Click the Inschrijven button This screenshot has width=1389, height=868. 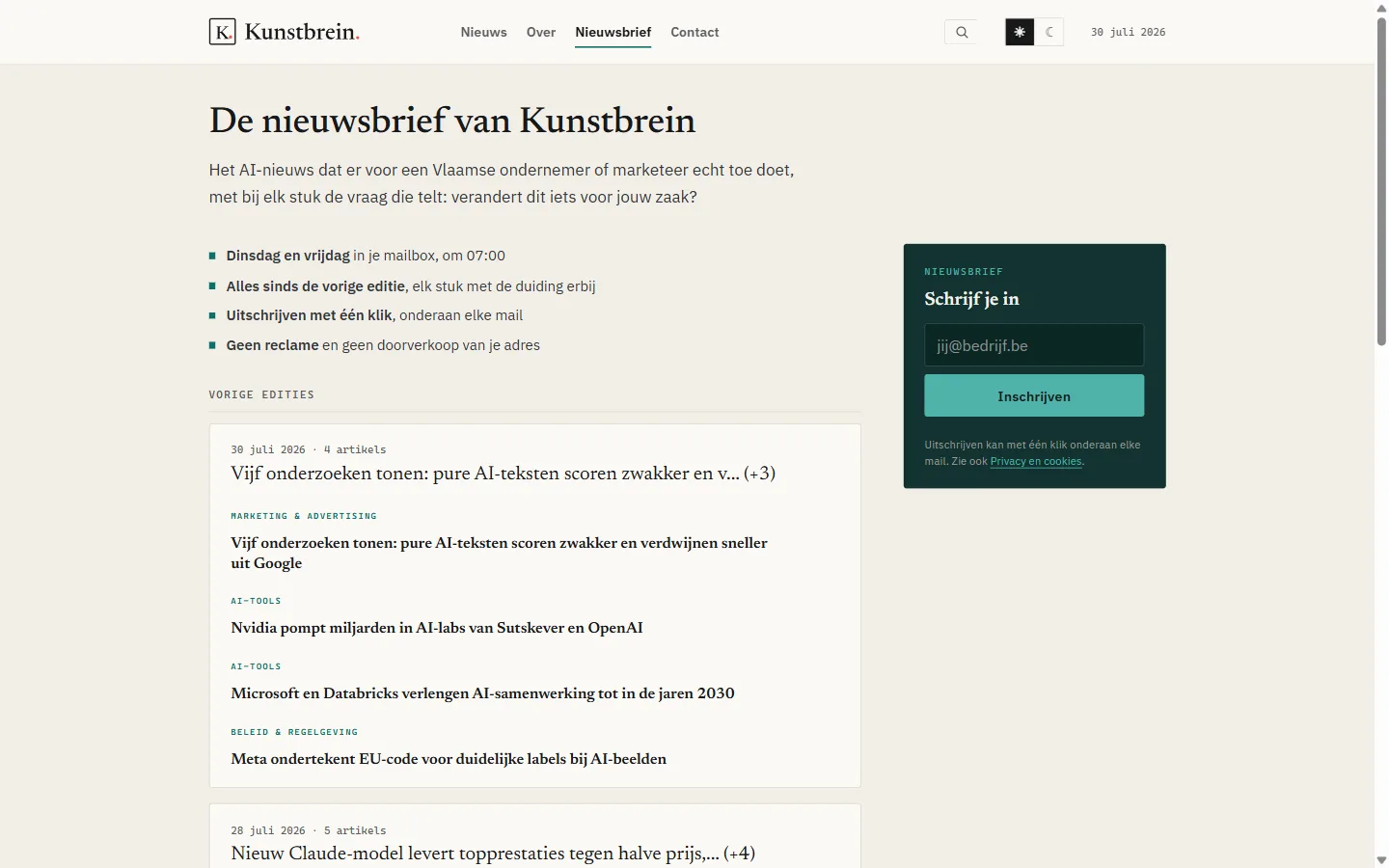tap(1034, 396)
